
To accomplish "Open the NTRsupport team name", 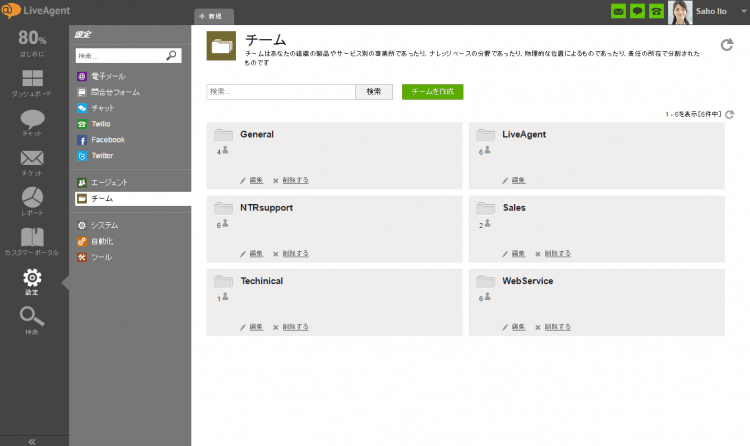I will (266, 208).
